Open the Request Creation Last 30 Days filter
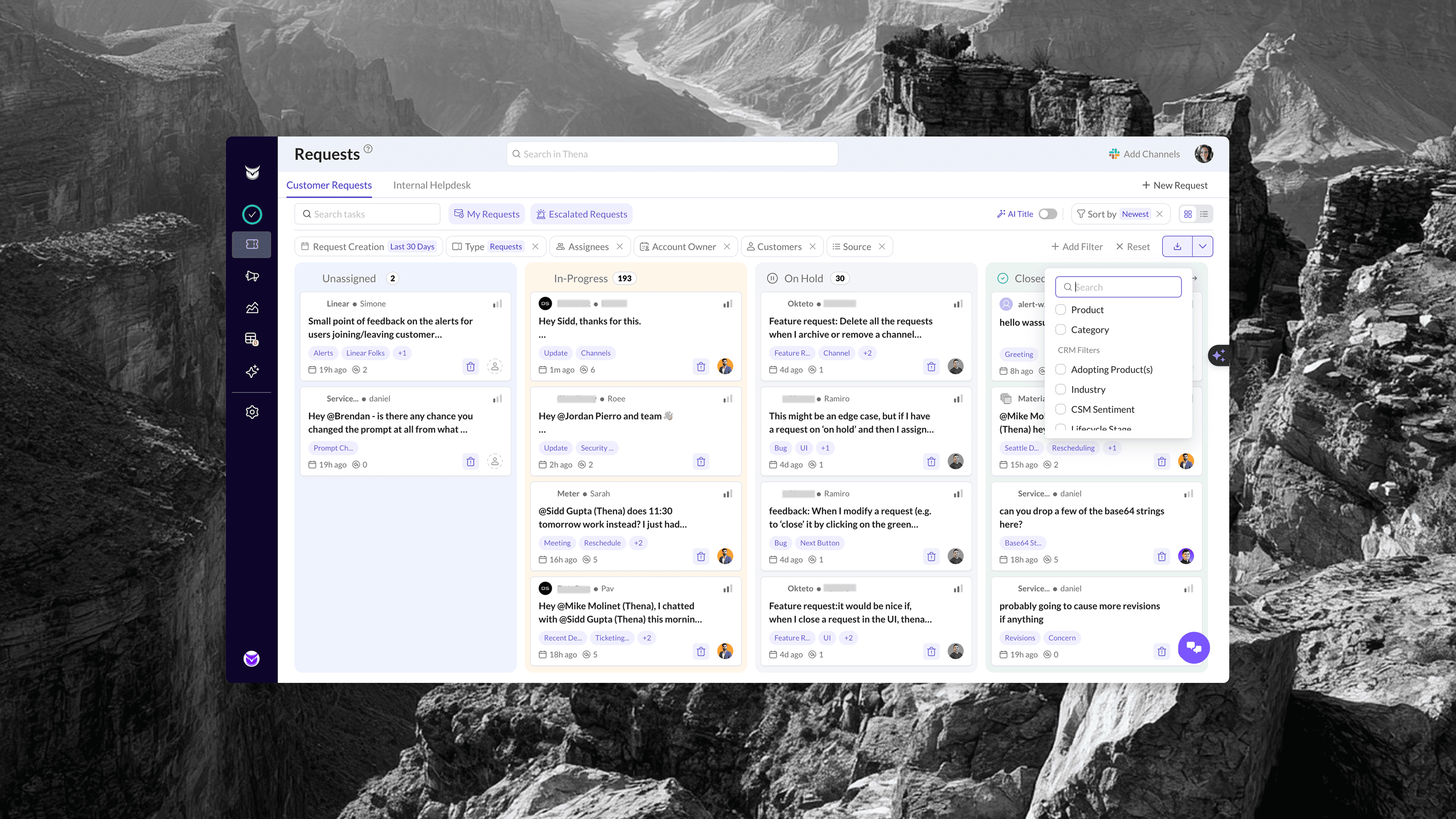 pos(369,246)
